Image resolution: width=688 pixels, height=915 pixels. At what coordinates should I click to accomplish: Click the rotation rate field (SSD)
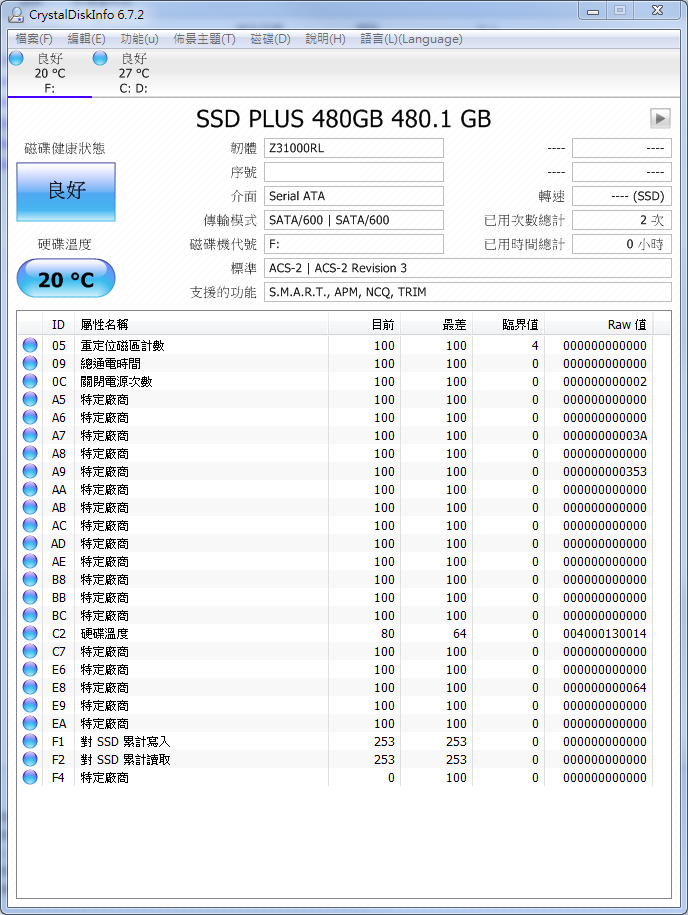click(621, 196)
